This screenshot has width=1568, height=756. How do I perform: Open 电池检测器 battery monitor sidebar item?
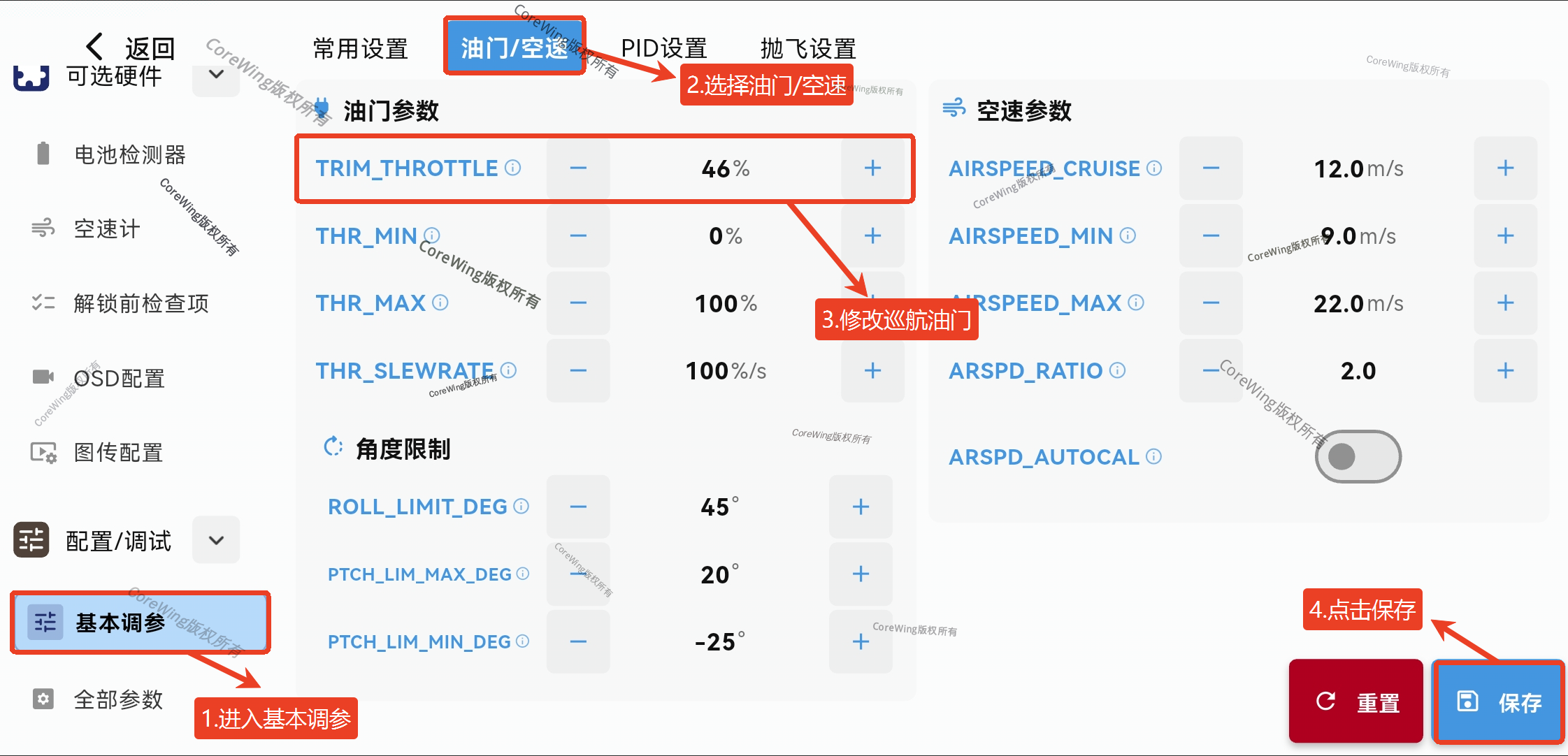pyautogui.click(x=129, y=154)
